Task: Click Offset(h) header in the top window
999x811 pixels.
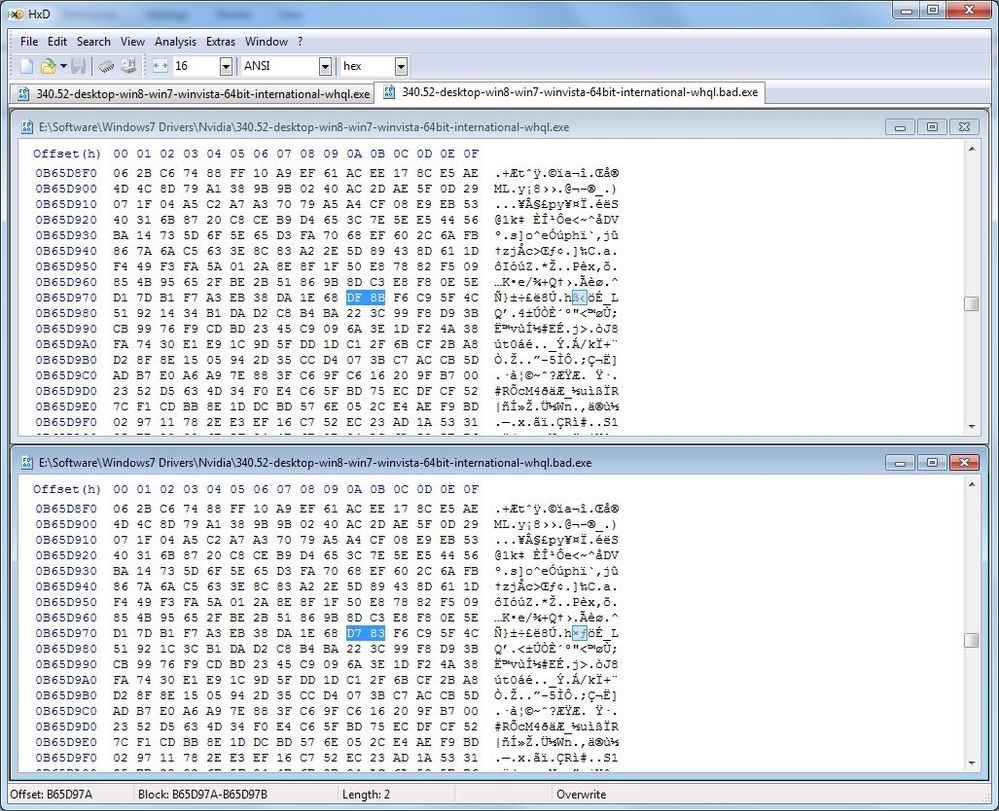Action: pyautogui.click(x=67, y=154)
